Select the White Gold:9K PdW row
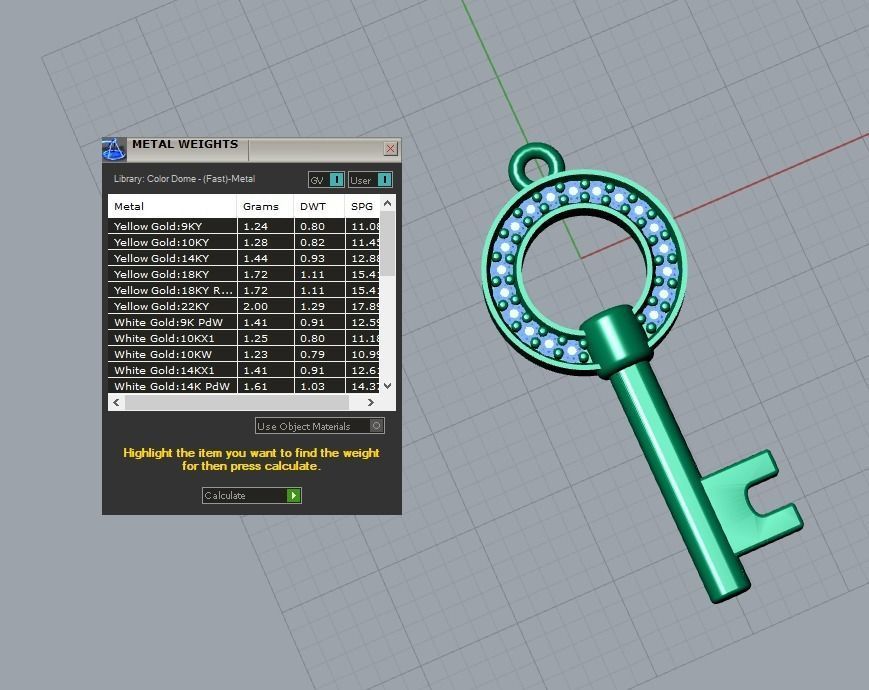Screen dimensions: 869x690 (x=244, y=323)
